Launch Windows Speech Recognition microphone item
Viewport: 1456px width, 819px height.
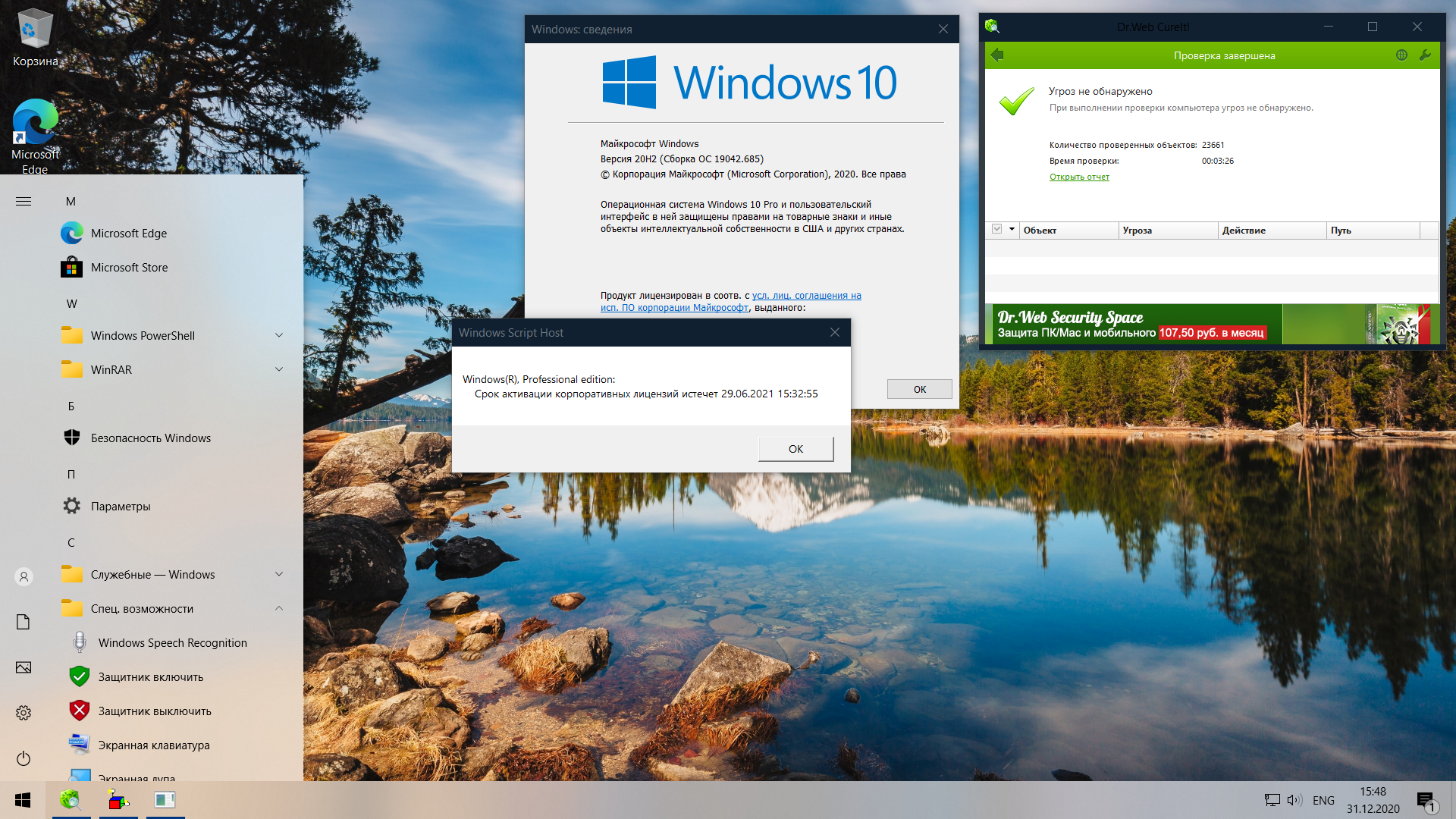pyautogui.click(x=174, y=643)
